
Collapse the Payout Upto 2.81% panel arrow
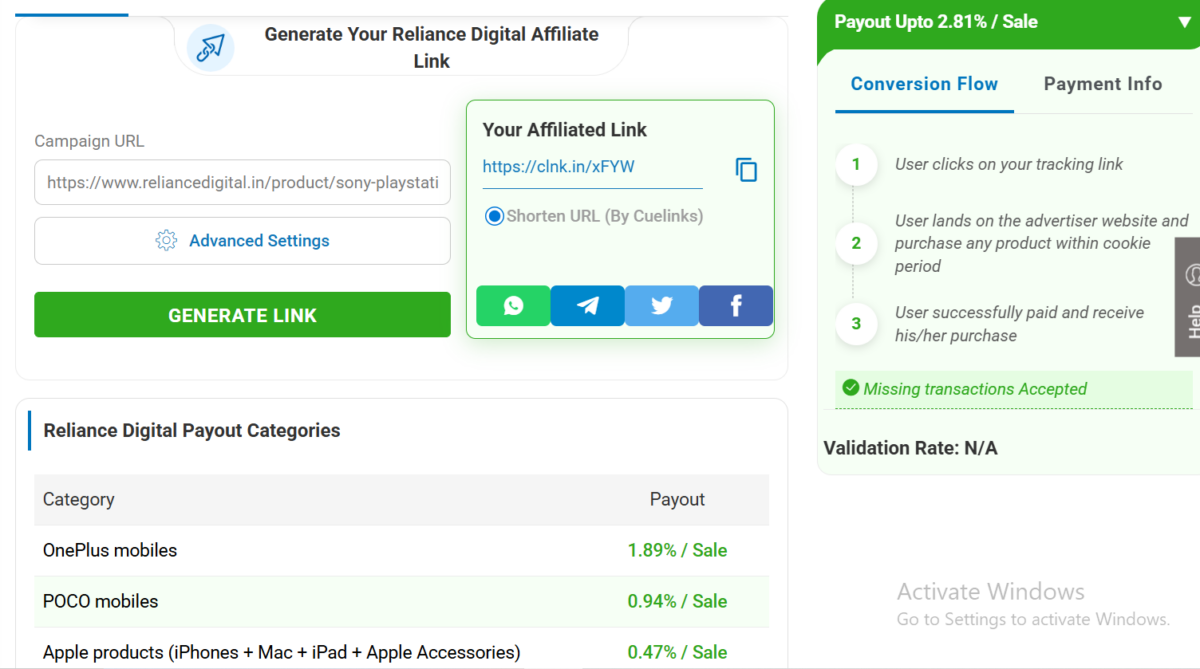(x=1185, y=23)
